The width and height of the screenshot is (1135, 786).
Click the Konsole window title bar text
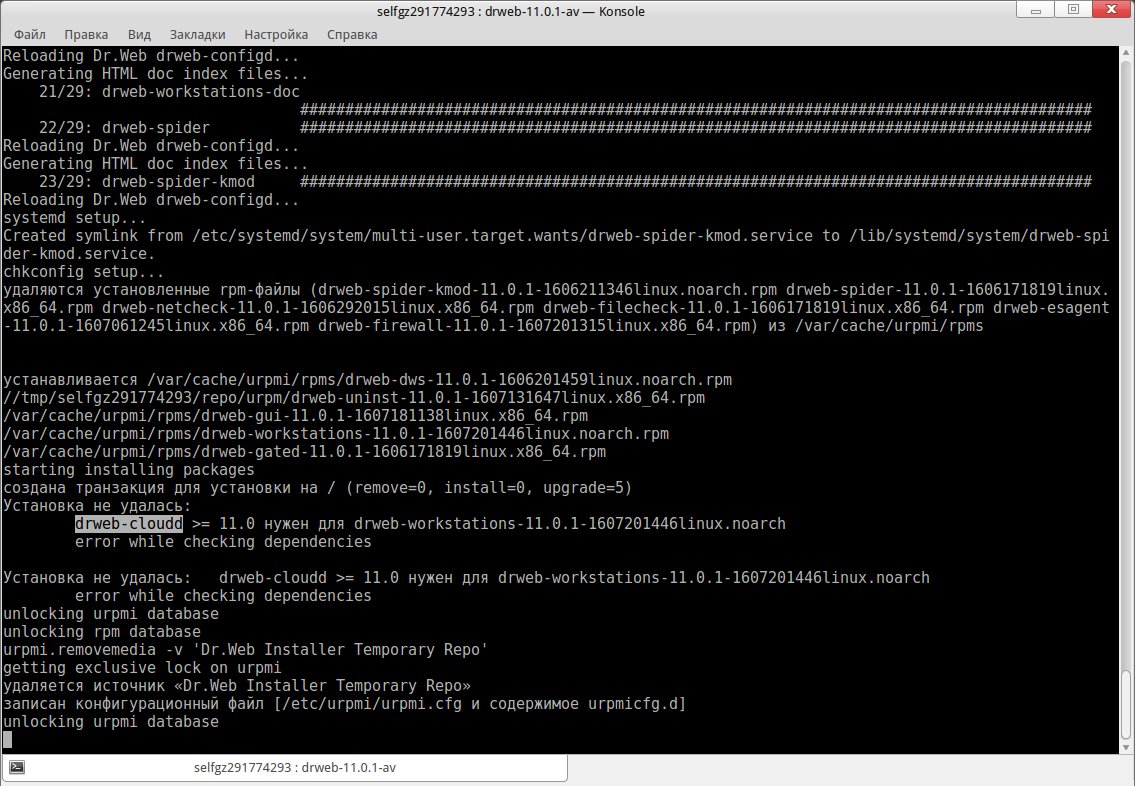(x=510, y=11)
